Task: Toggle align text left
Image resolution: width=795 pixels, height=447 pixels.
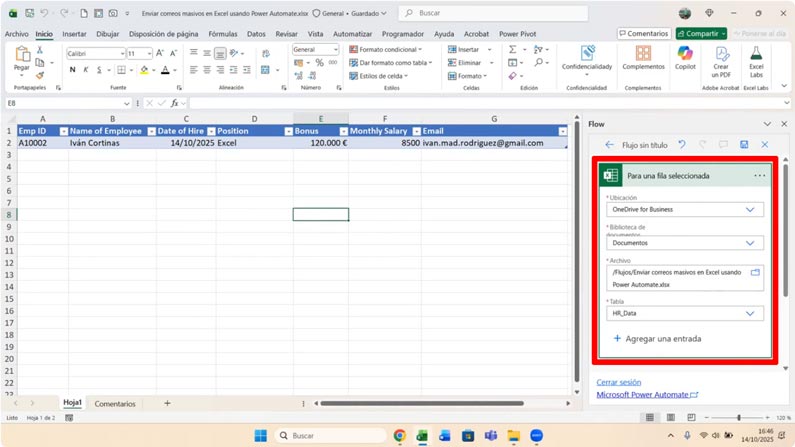Action: [194, 70]
